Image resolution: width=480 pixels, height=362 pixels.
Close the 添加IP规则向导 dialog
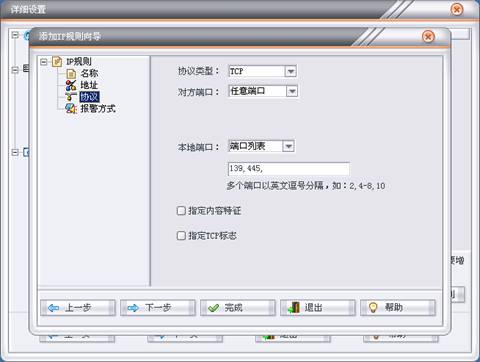(x=428, y=36)
